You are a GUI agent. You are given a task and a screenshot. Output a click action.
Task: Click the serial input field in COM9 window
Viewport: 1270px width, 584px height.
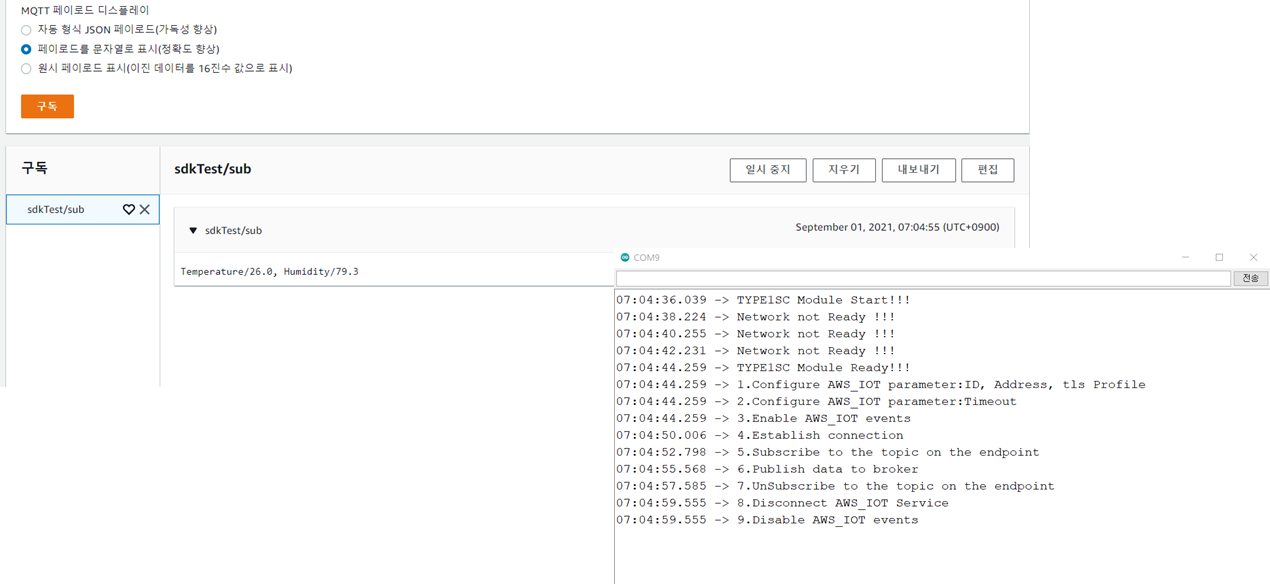[x=923, y=279]
